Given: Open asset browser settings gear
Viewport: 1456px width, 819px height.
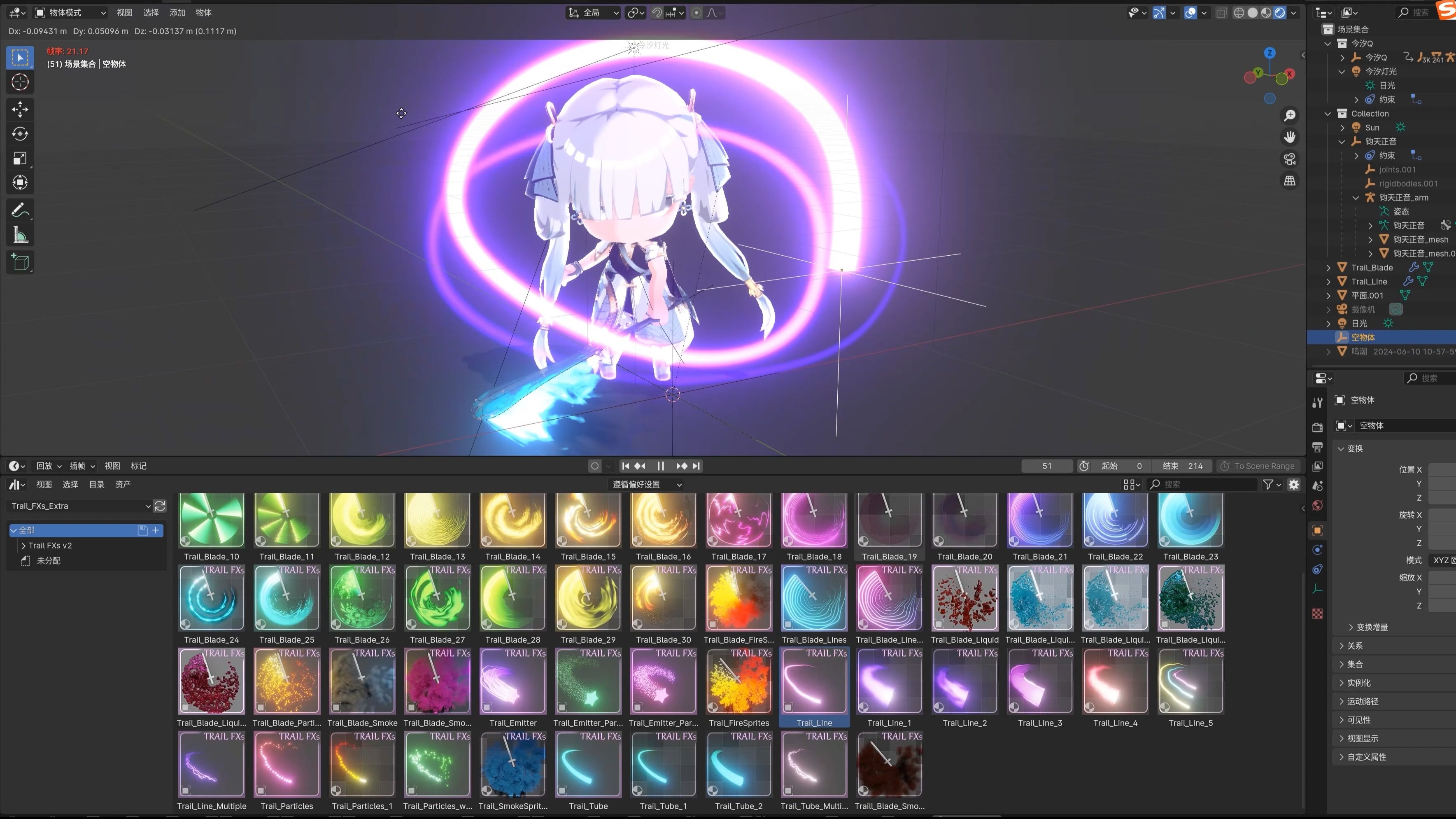Looking at the screenshot, I should point(1294,484).
